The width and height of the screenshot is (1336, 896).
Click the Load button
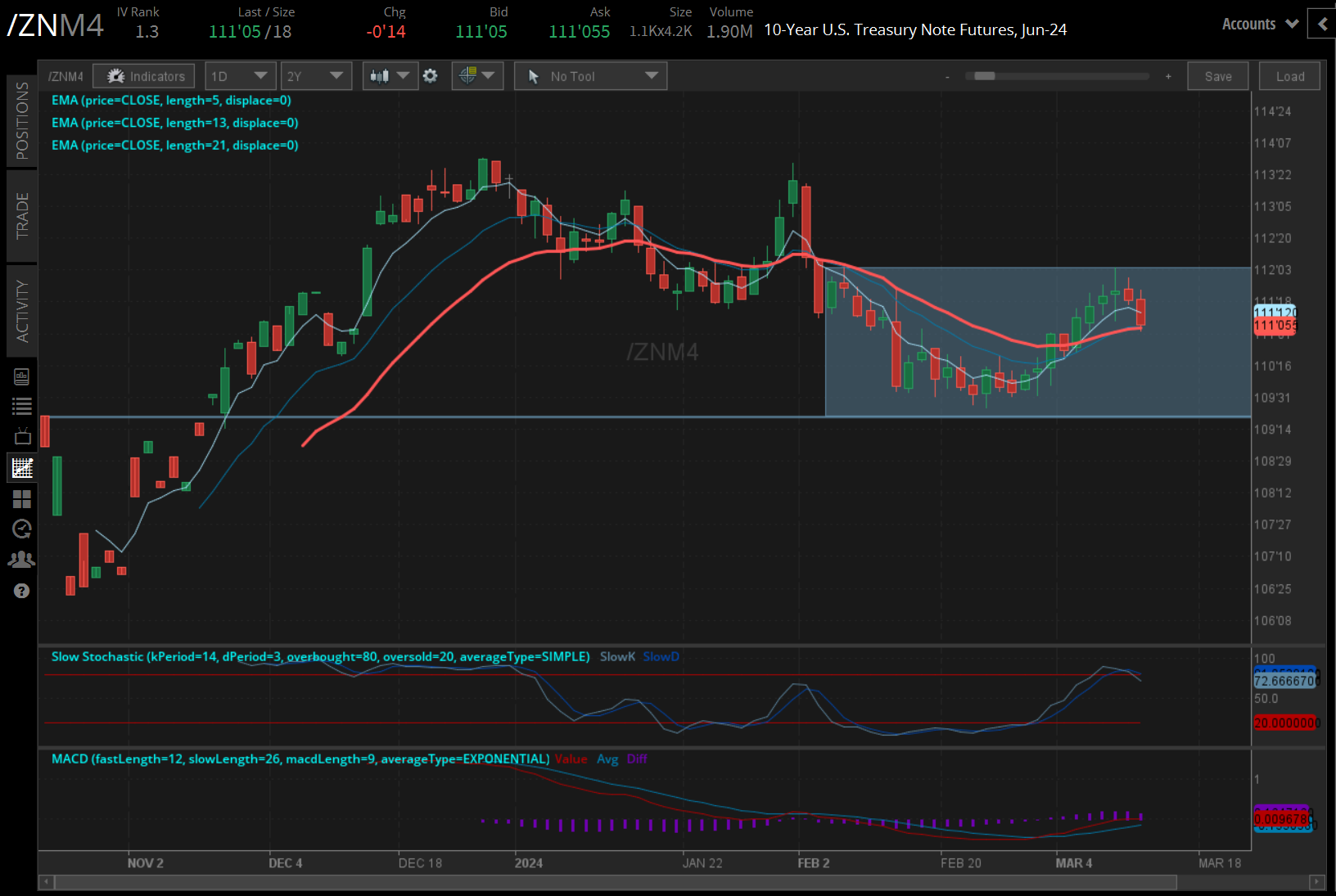(1289, 75)
